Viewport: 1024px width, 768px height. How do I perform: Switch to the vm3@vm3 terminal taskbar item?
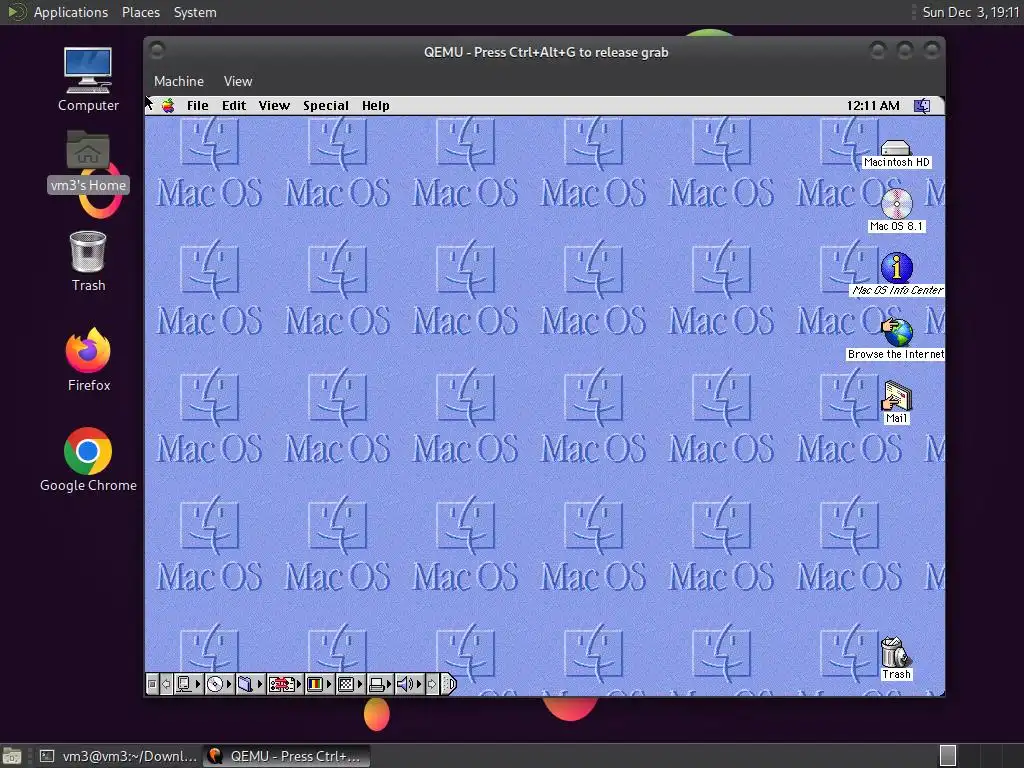(x=118, y=756)
